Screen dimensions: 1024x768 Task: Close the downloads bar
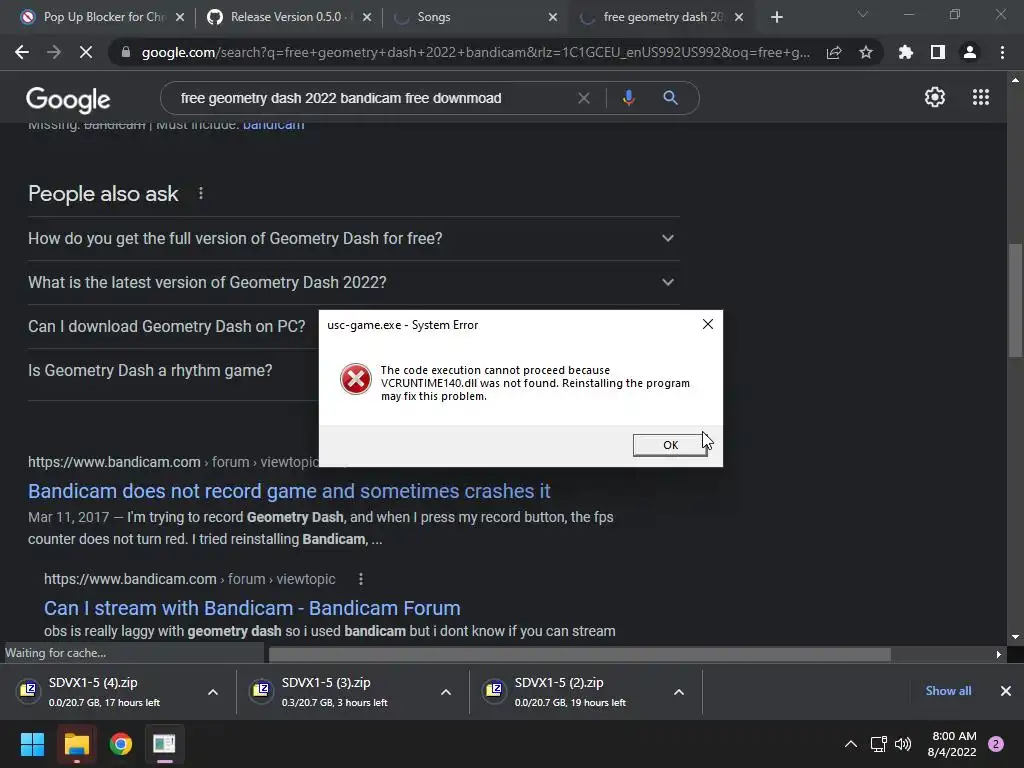coord(1006,691)
